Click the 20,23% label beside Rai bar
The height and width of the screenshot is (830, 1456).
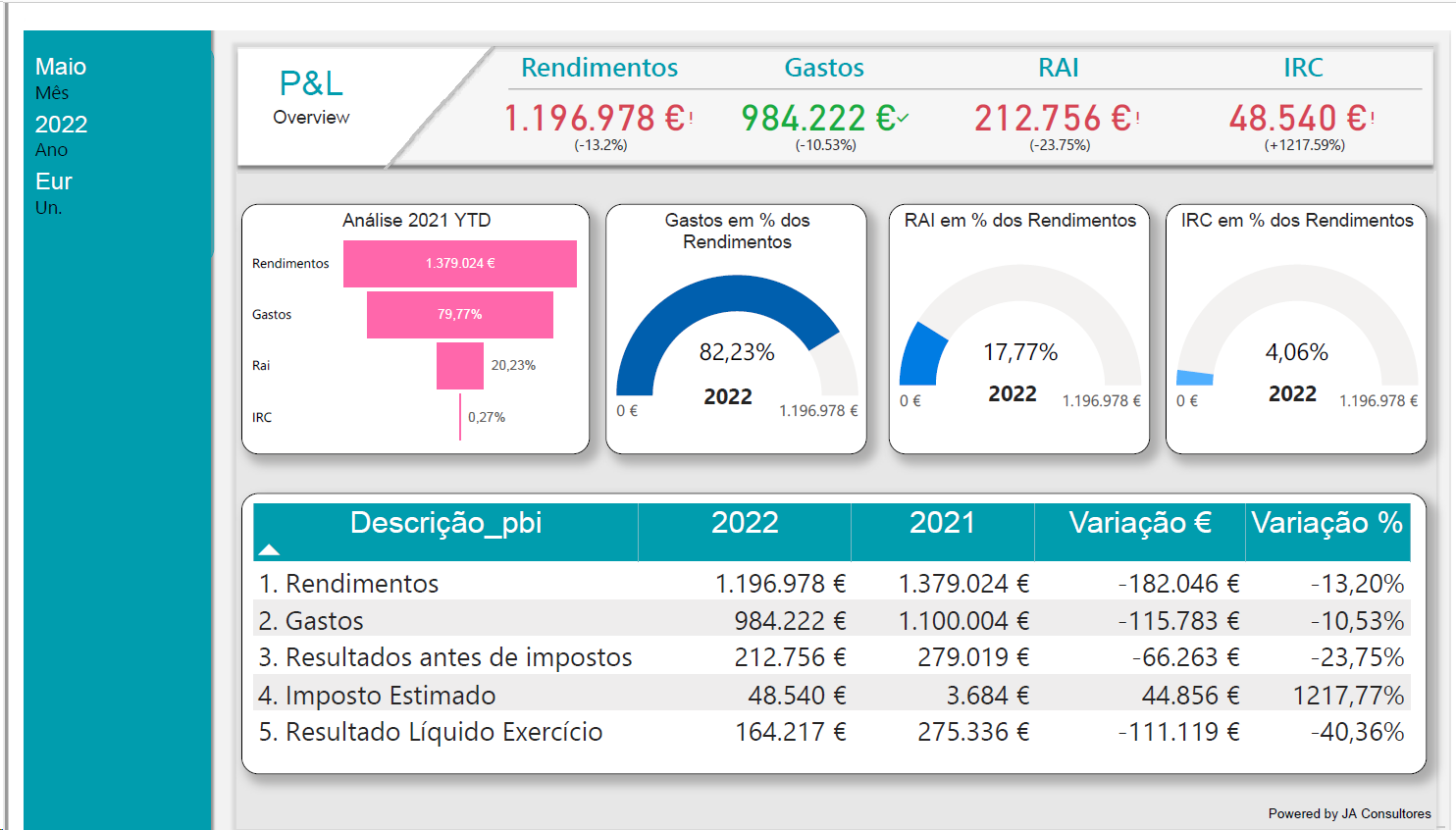(513, 365)
